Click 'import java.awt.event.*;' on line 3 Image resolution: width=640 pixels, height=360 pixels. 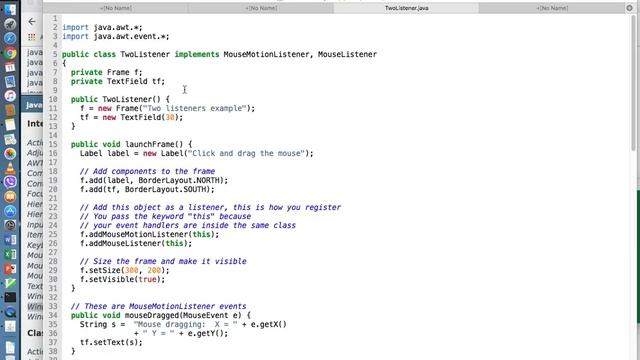116,36
